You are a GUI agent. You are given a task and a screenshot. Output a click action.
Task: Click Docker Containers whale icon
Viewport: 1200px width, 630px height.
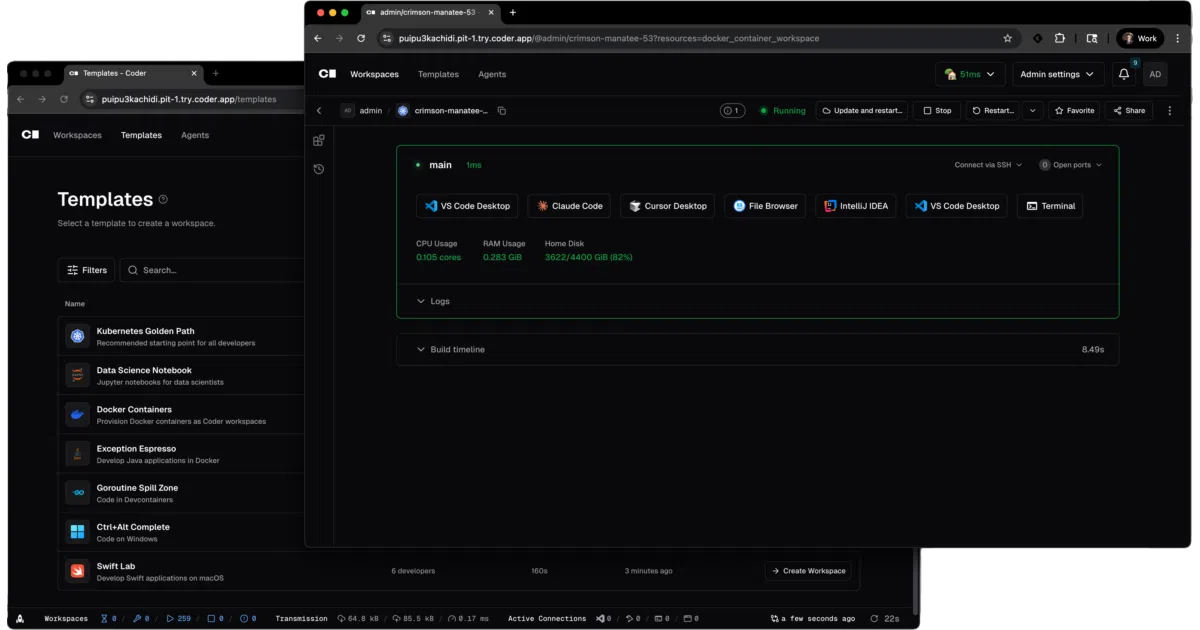pyautogui.click(x=77, y=414)
